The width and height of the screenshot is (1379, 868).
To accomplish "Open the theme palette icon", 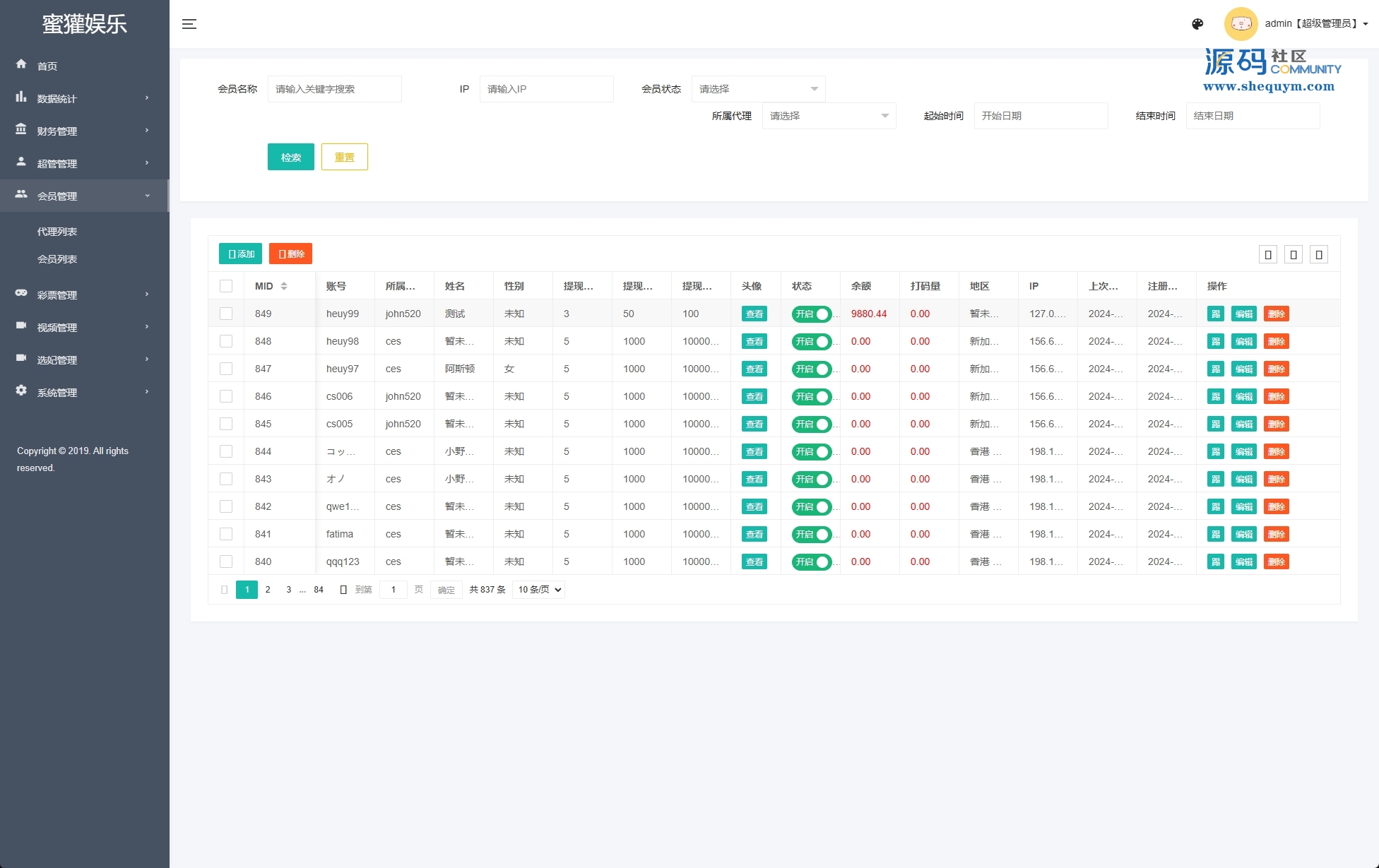I will pos(1197,24).
